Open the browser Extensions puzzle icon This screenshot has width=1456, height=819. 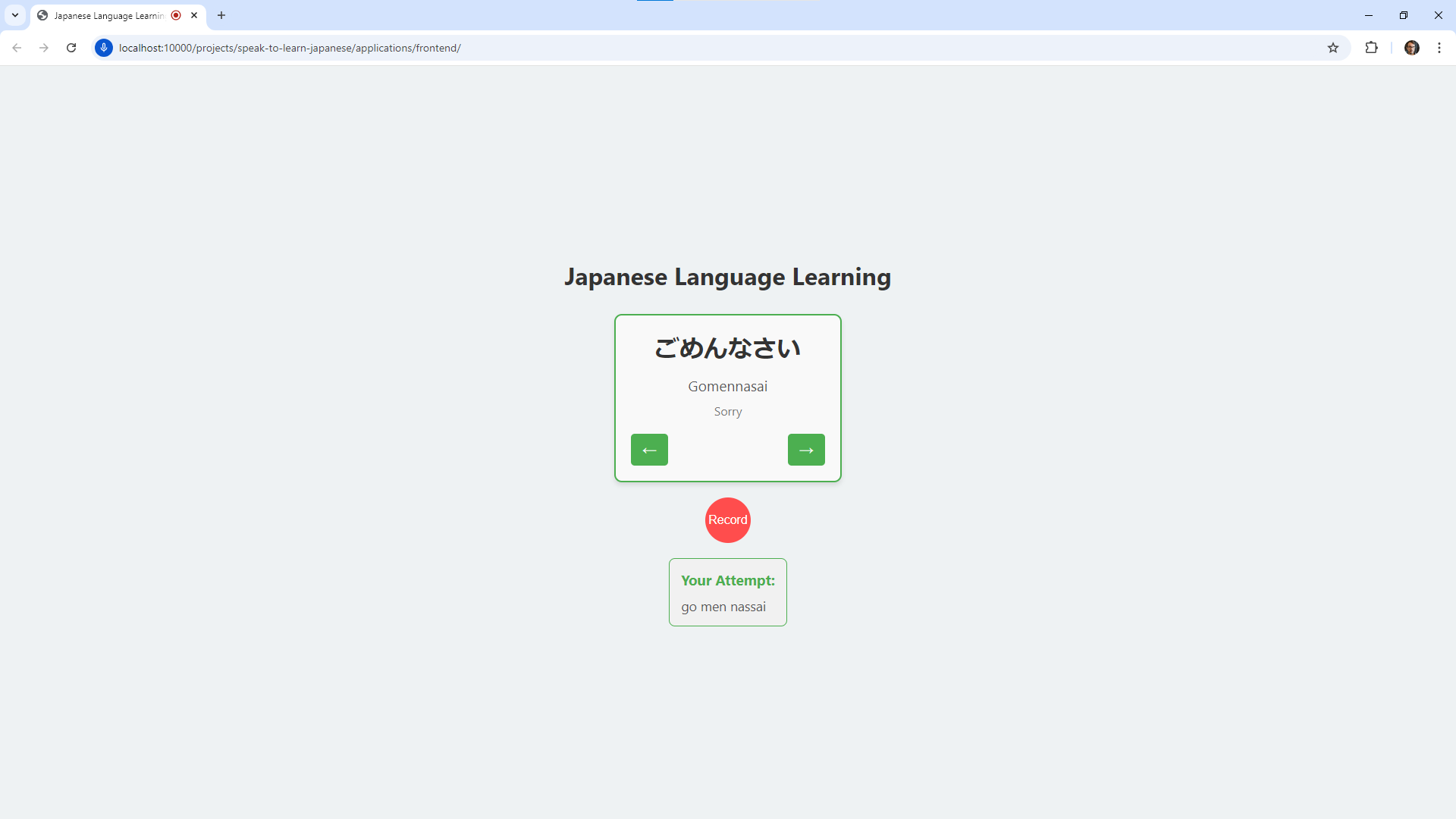coord(1371,48)
